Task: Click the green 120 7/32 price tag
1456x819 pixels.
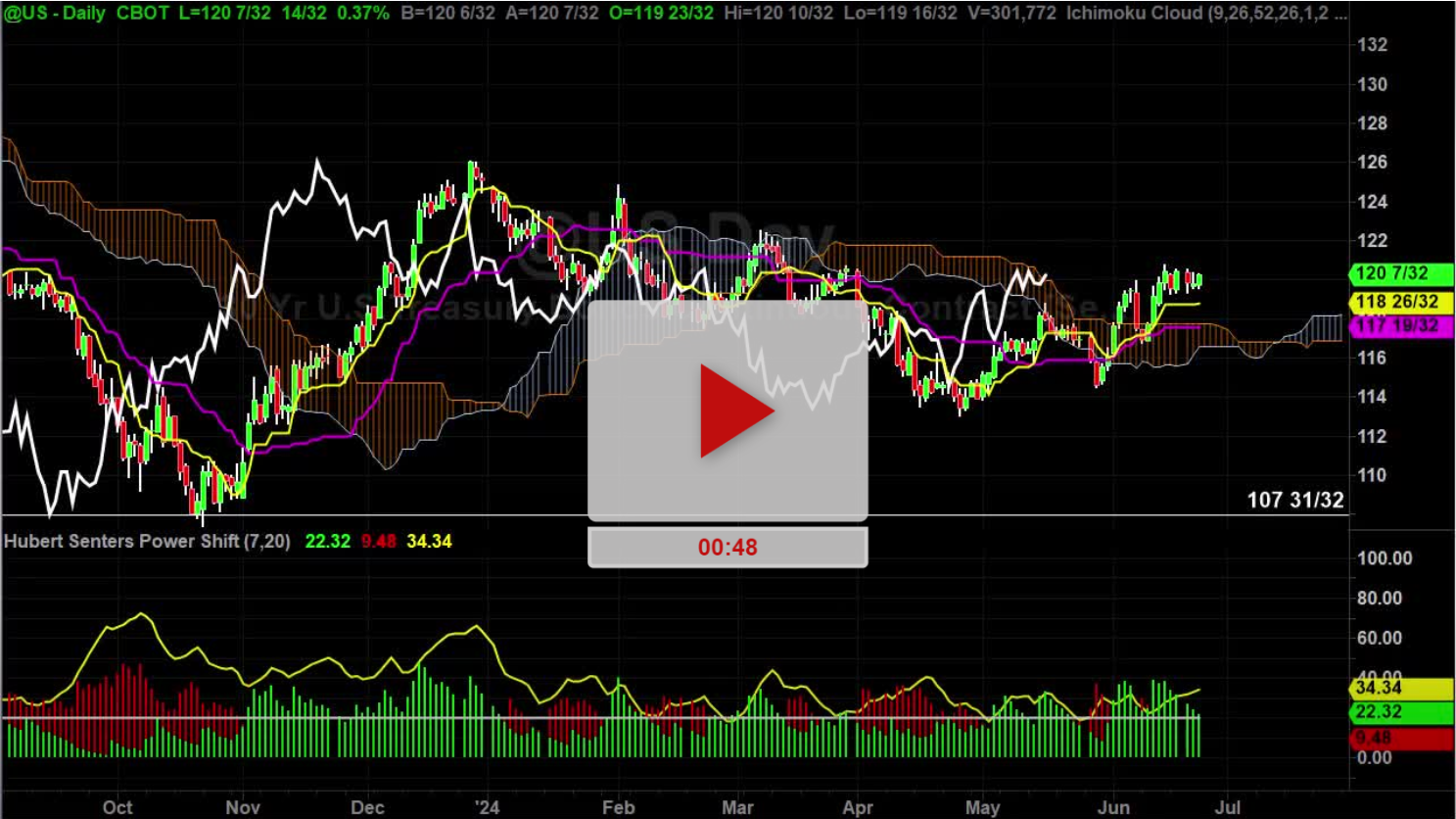Action: click(1391, 273)
